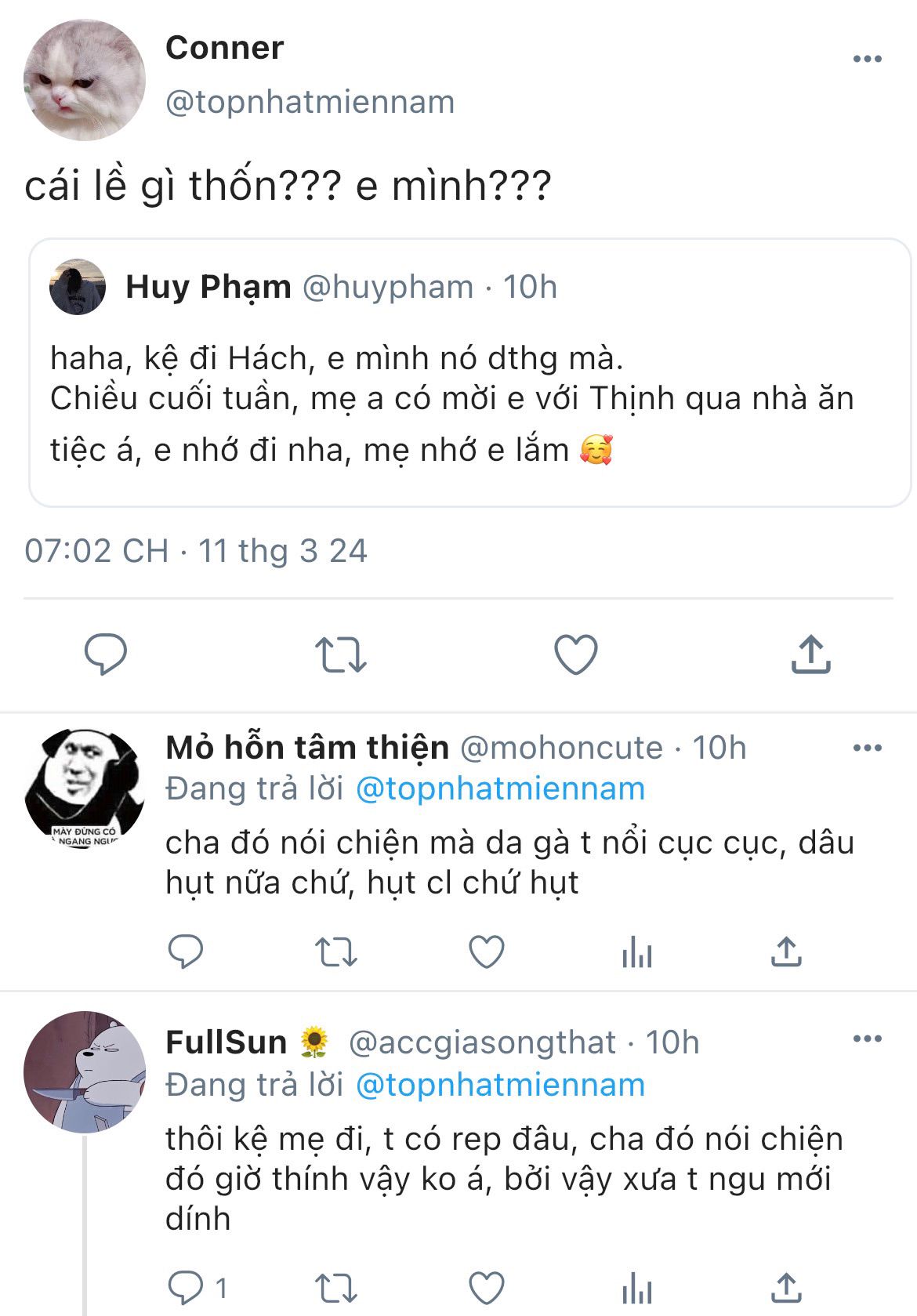
Task: Retweet Conner's main tweet
Action: tap(340, 654)
